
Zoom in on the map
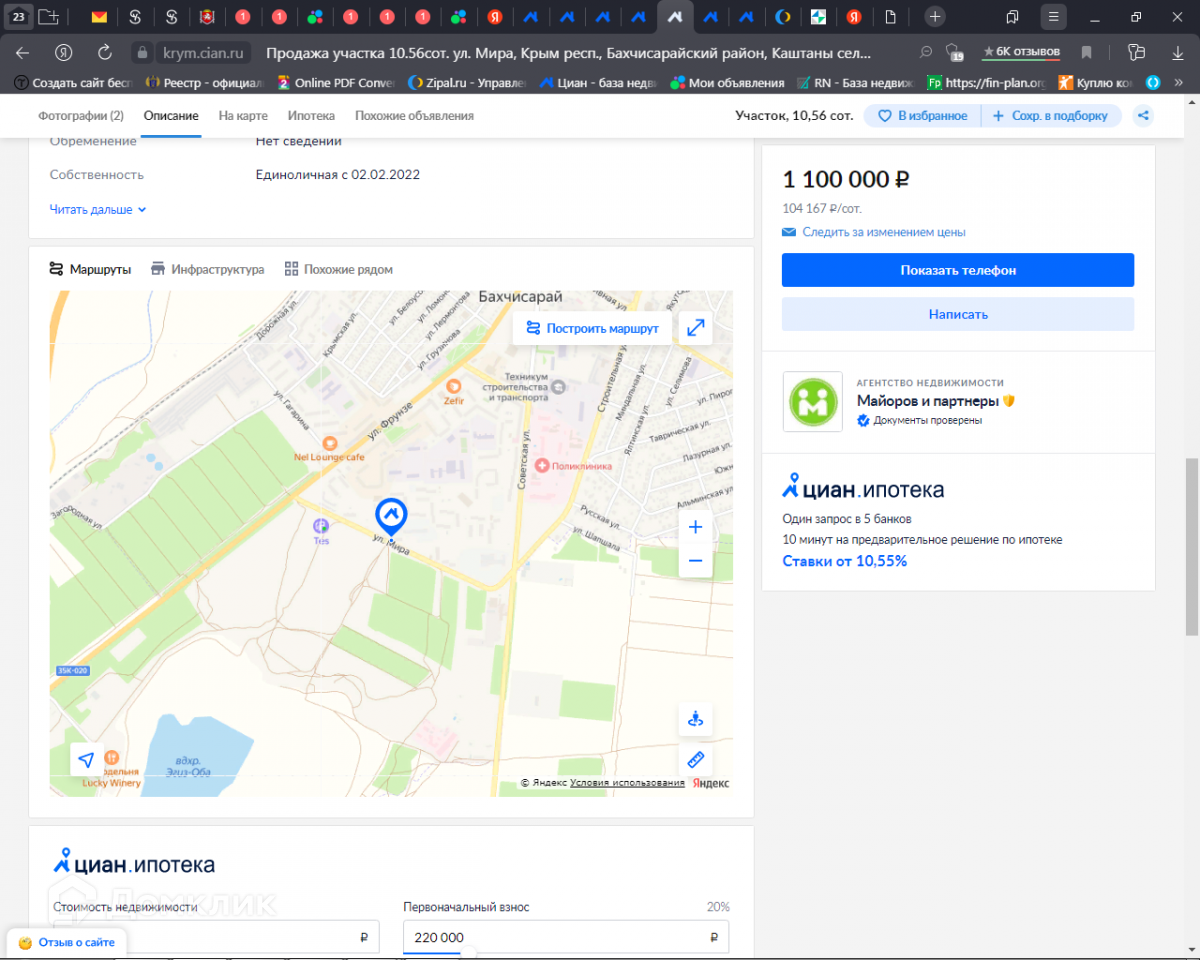click(x=695, y=527)
